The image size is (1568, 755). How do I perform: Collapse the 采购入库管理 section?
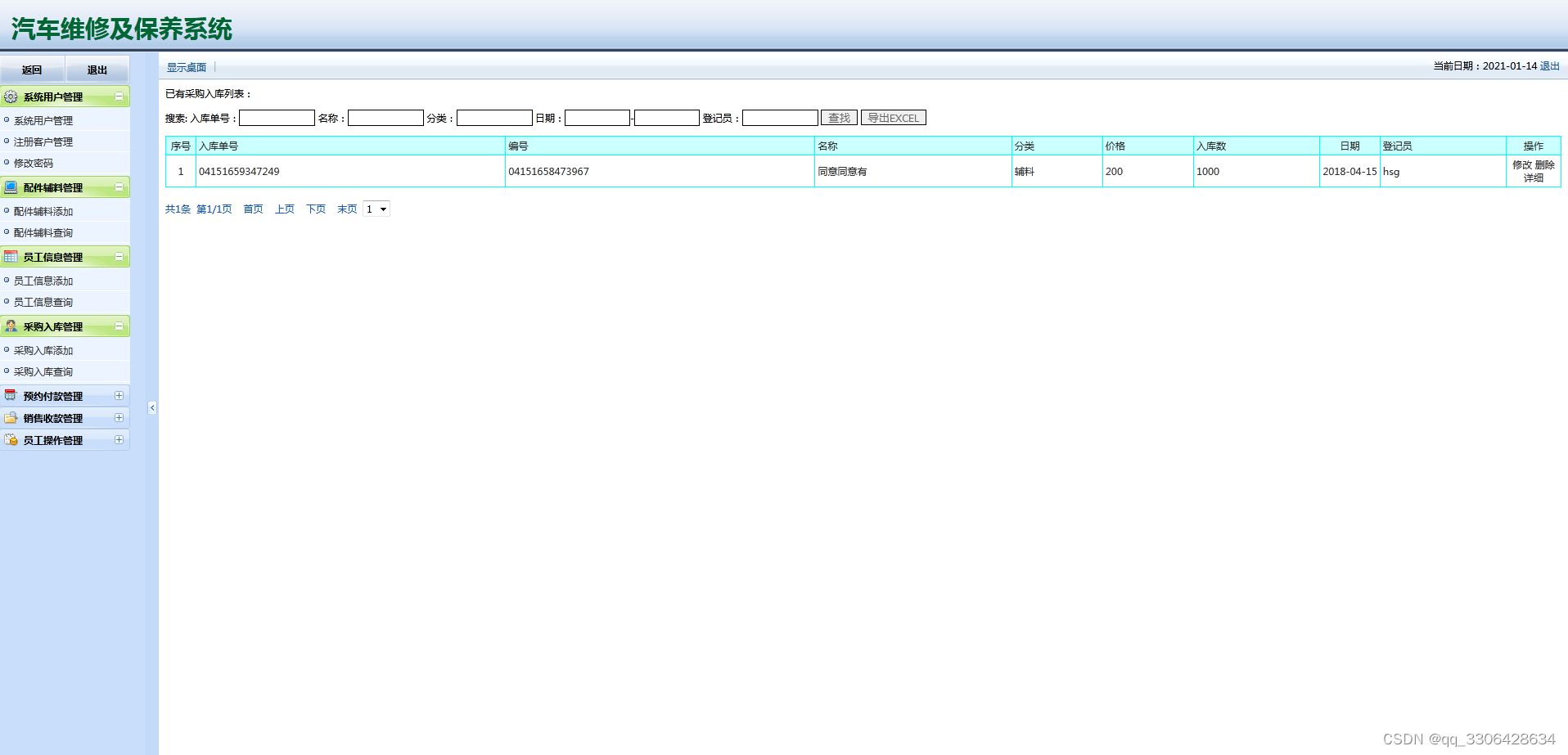[119, 326]
